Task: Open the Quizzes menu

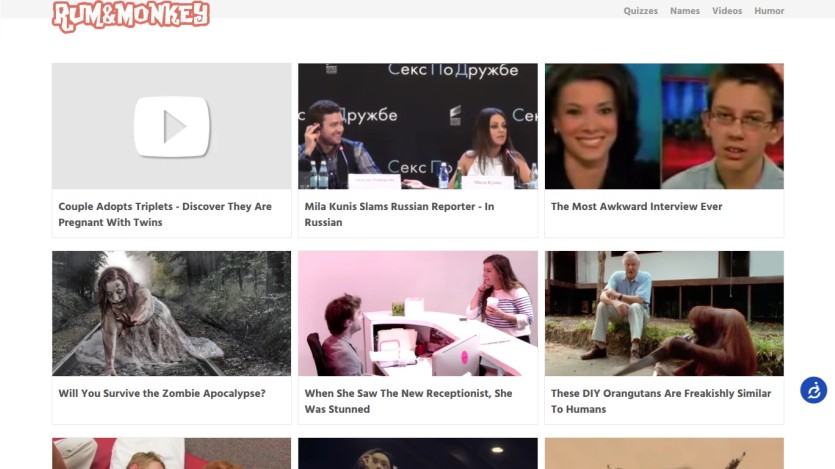Action: click(x=640, y=11)
